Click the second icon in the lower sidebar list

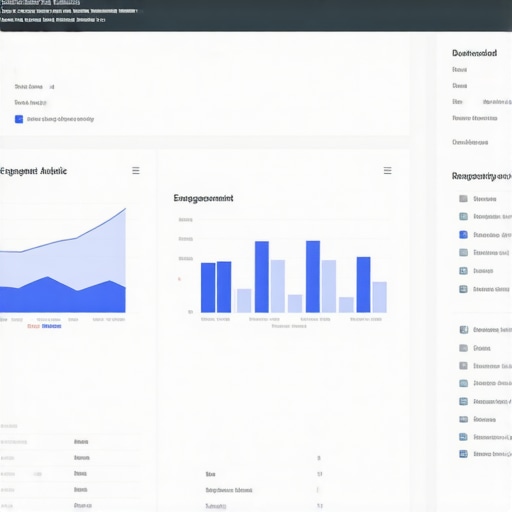point(464,348)
